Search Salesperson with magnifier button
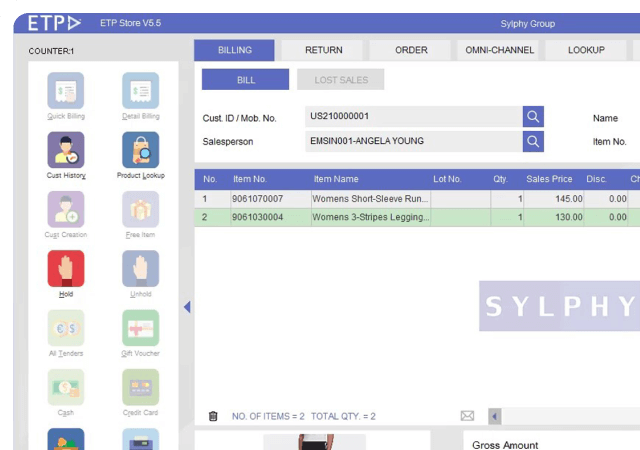Viewport: 640px width, 450px height. tap(533, 141)
